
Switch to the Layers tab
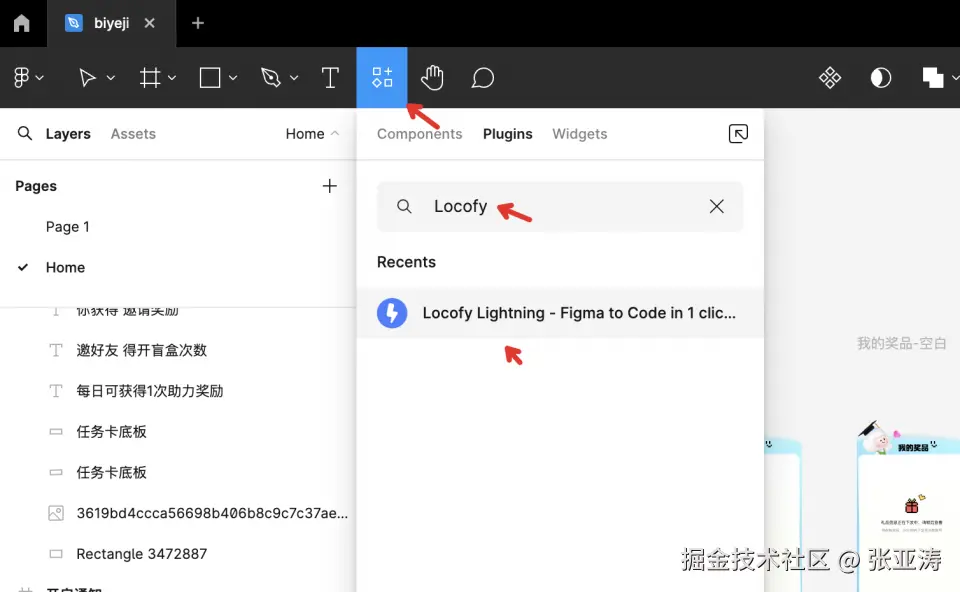[68, 133]
